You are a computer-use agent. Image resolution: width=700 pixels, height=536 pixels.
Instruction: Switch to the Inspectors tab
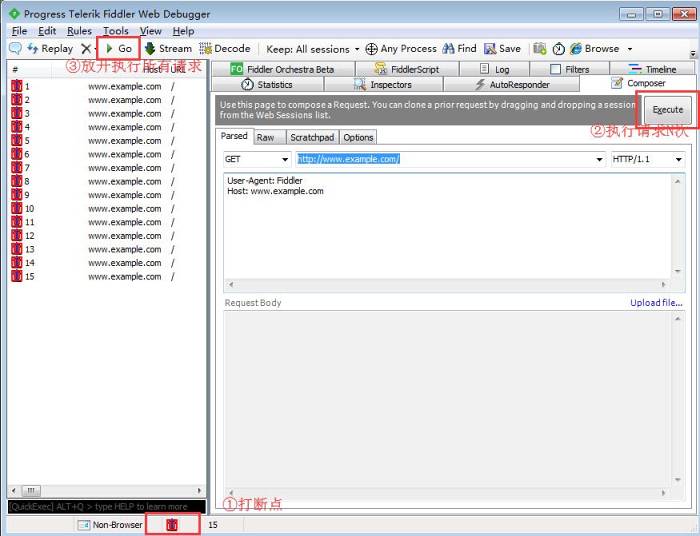click(x=383, y=84)
